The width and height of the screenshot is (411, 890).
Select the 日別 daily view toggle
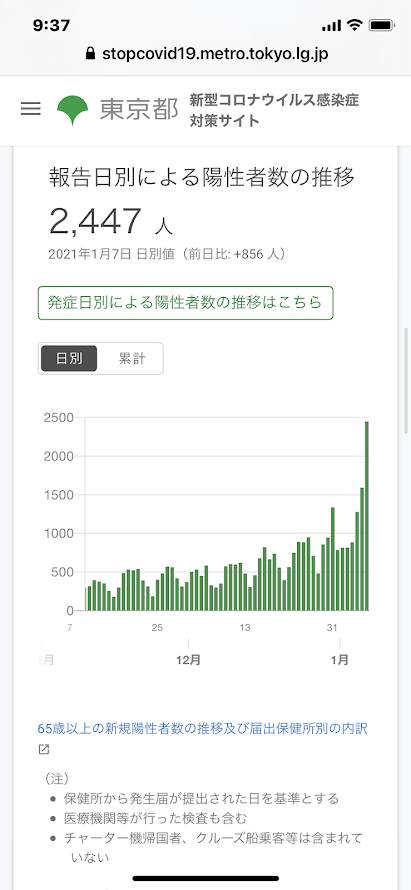click(x=69, y=358)
